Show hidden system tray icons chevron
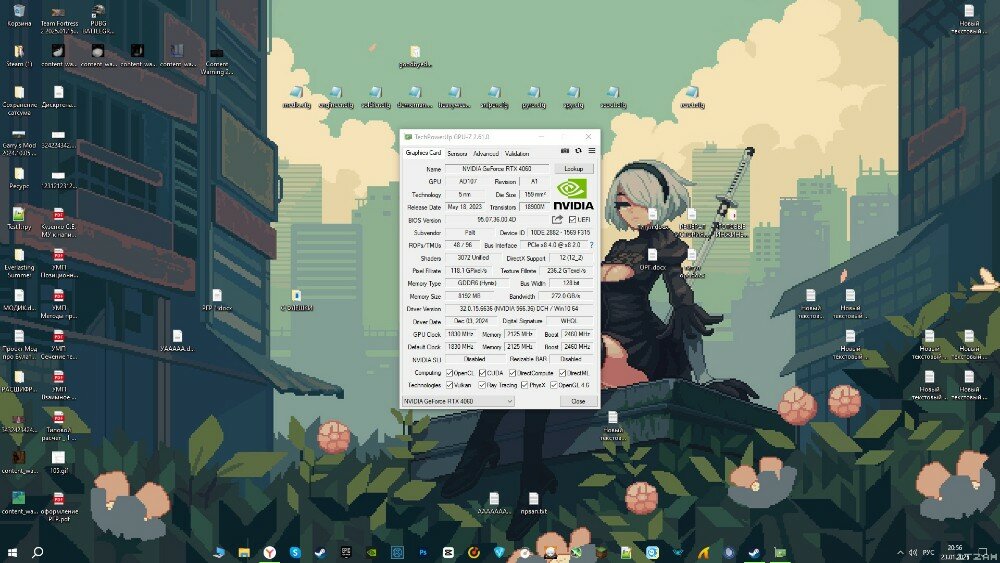This screenshot has width=1000, height=563. 900,552
